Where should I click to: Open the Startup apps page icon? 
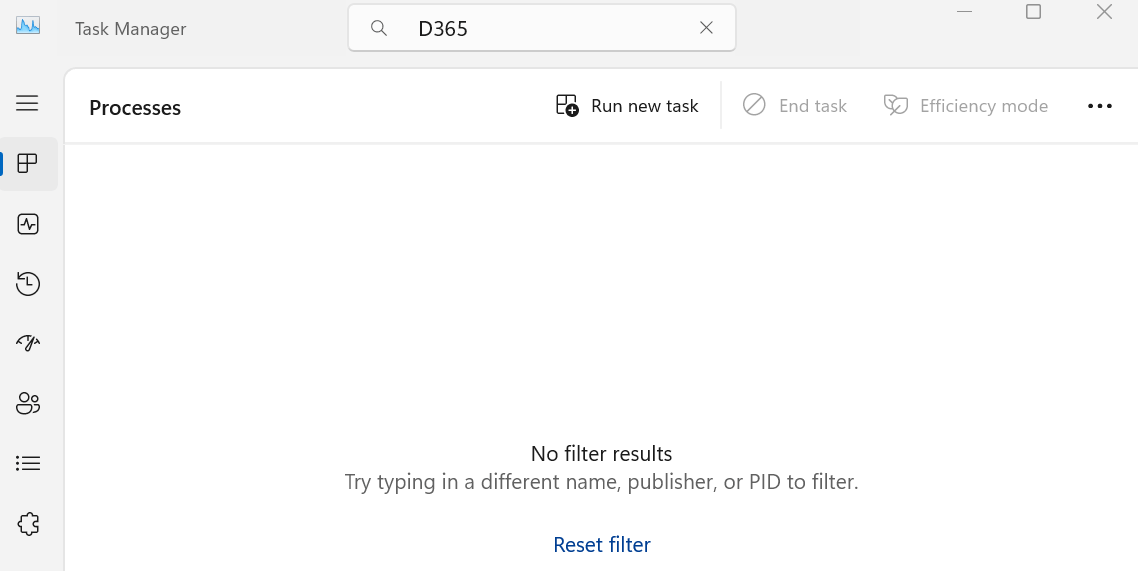tap(28, 342)
